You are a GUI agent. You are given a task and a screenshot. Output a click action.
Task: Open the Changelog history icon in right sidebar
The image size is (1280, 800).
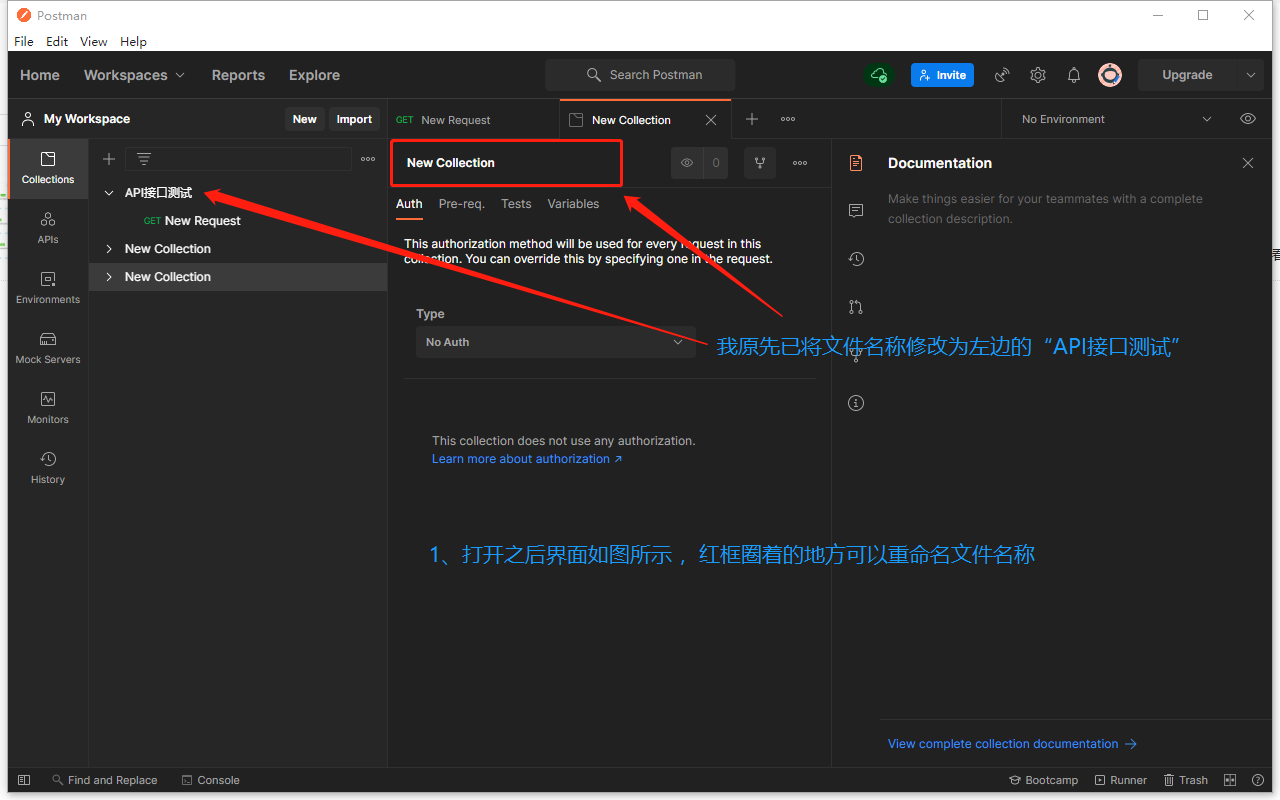coord(856,259)
